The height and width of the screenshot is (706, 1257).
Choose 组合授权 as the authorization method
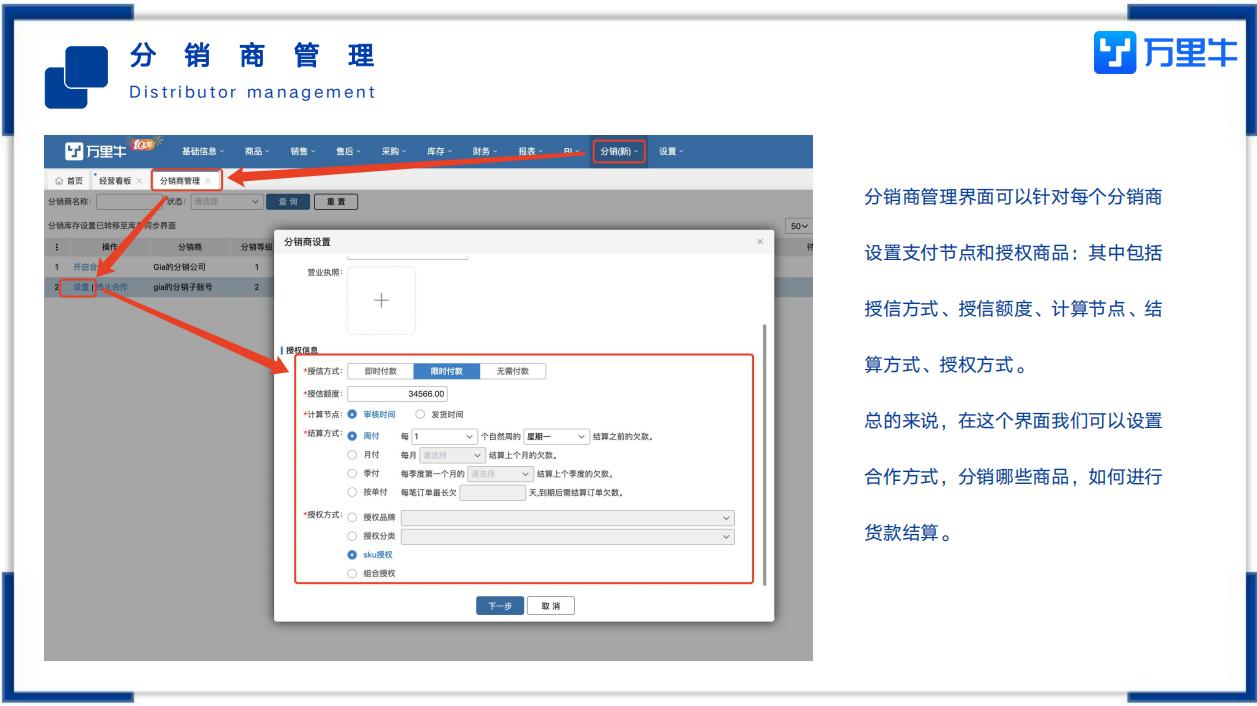(x=352, y=573)
